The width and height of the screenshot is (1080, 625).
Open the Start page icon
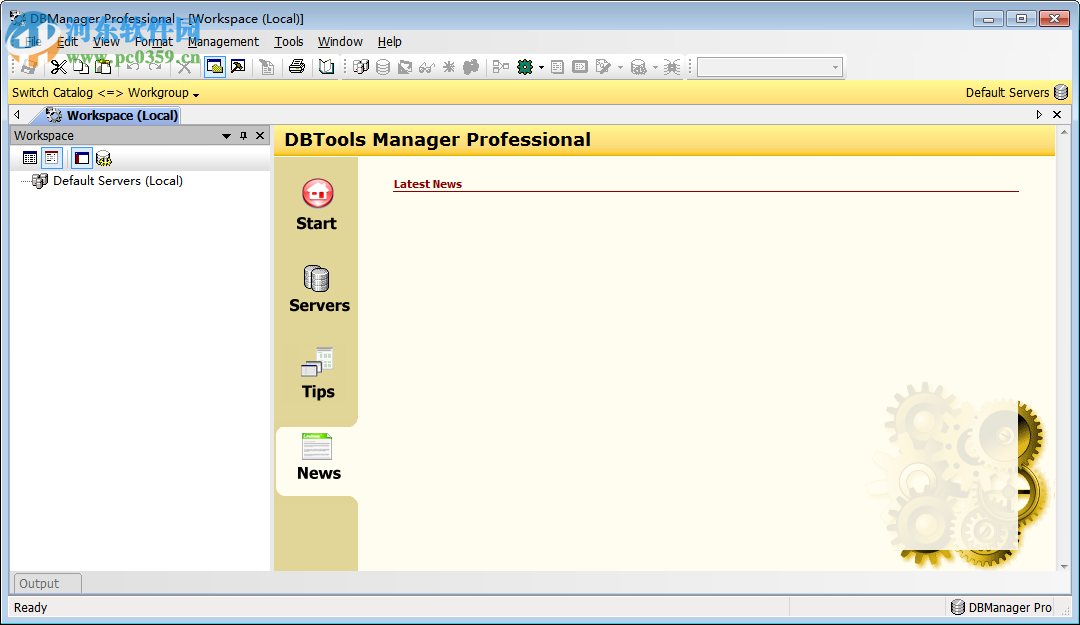(316, 196)
